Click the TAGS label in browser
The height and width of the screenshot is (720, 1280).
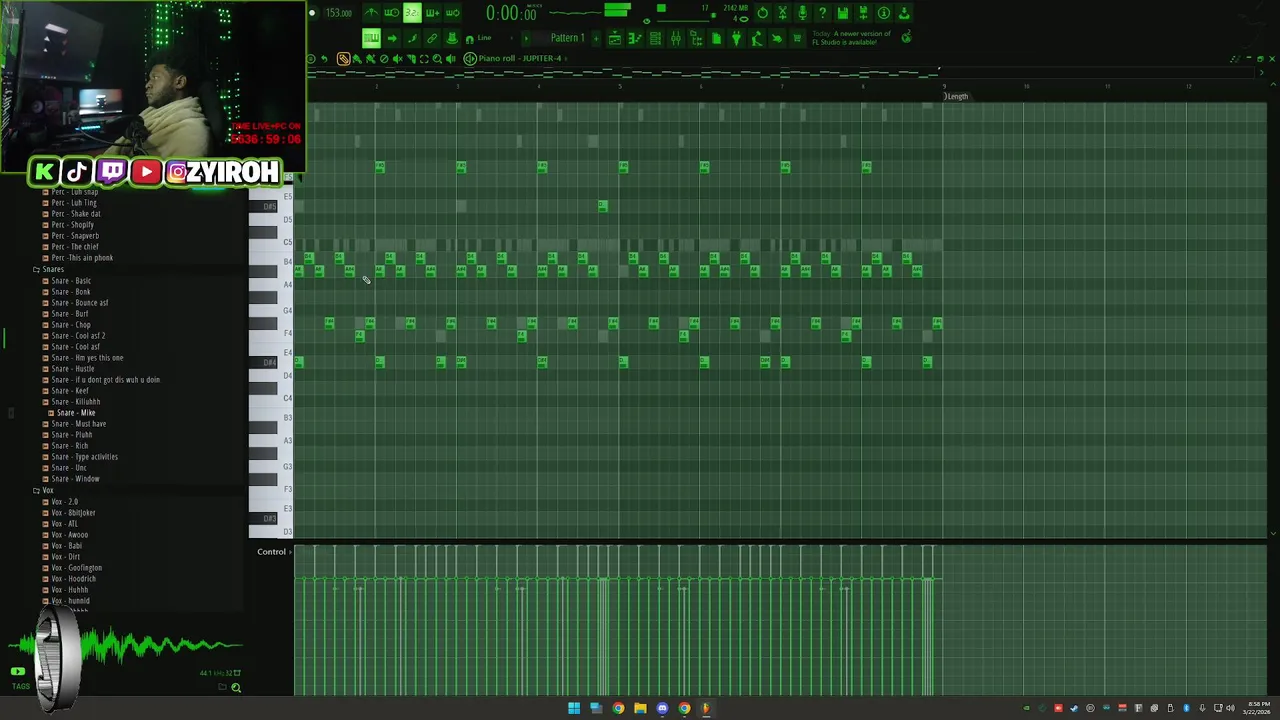tap(20, 687)
